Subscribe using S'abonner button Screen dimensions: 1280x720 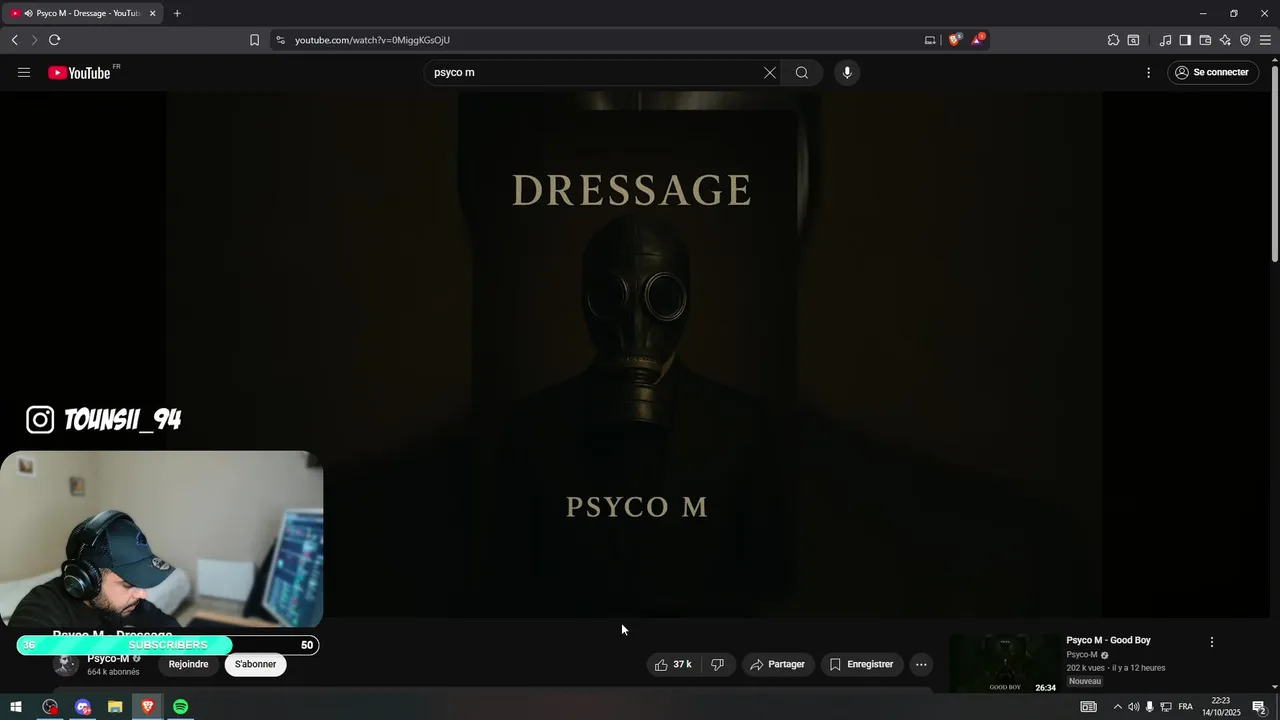tap(255, 664)
